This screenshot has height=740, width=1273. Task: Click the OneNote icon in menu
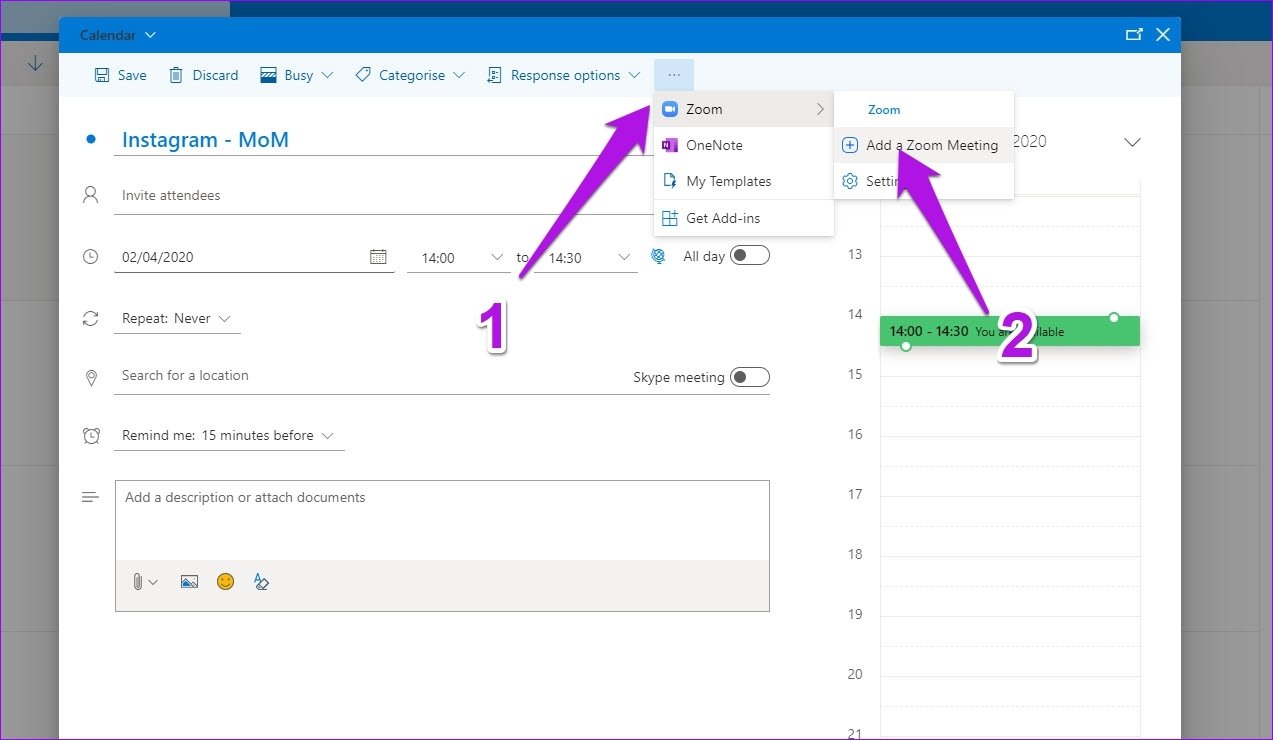(670, 145)
